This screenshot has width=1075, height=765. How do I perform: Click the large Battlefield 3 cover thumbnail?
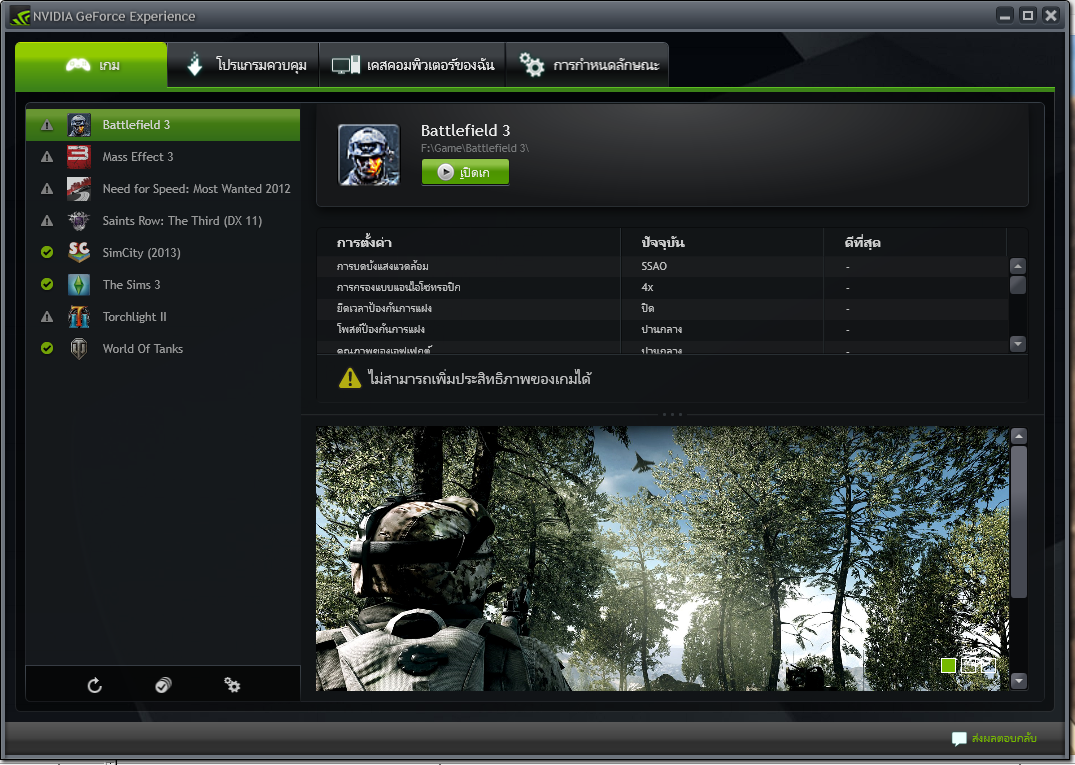tap(369, 155)
